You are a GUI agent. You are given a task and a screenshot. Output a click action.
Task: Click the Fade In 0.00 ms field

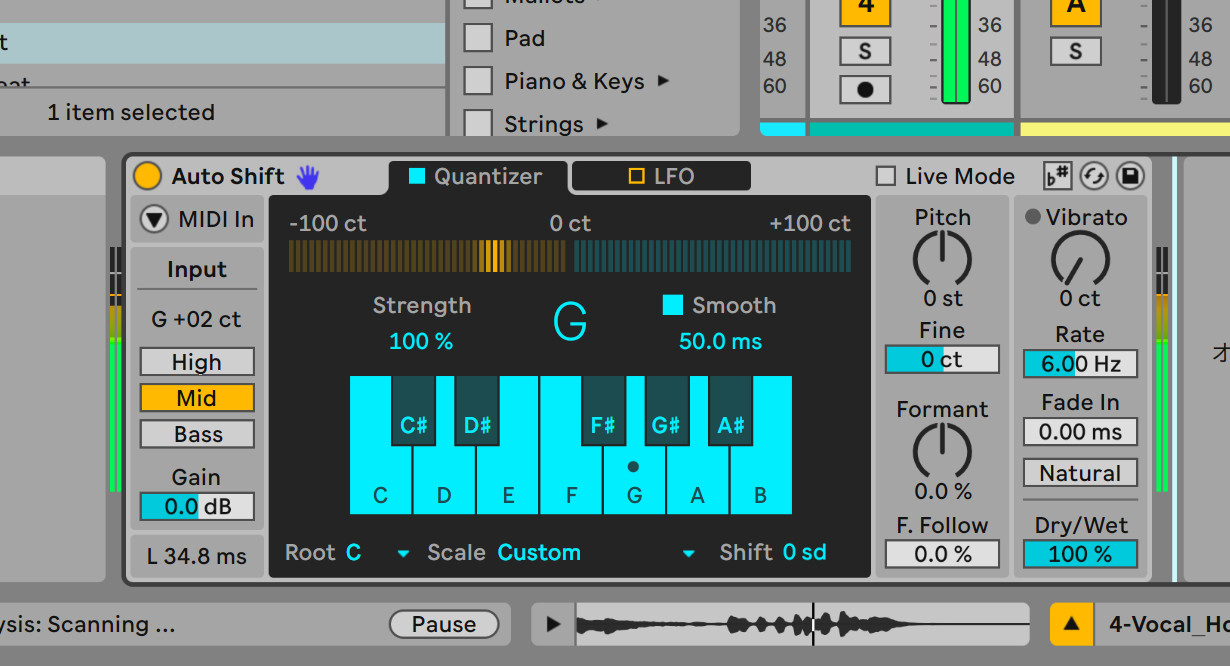(x=1080, y=432)
